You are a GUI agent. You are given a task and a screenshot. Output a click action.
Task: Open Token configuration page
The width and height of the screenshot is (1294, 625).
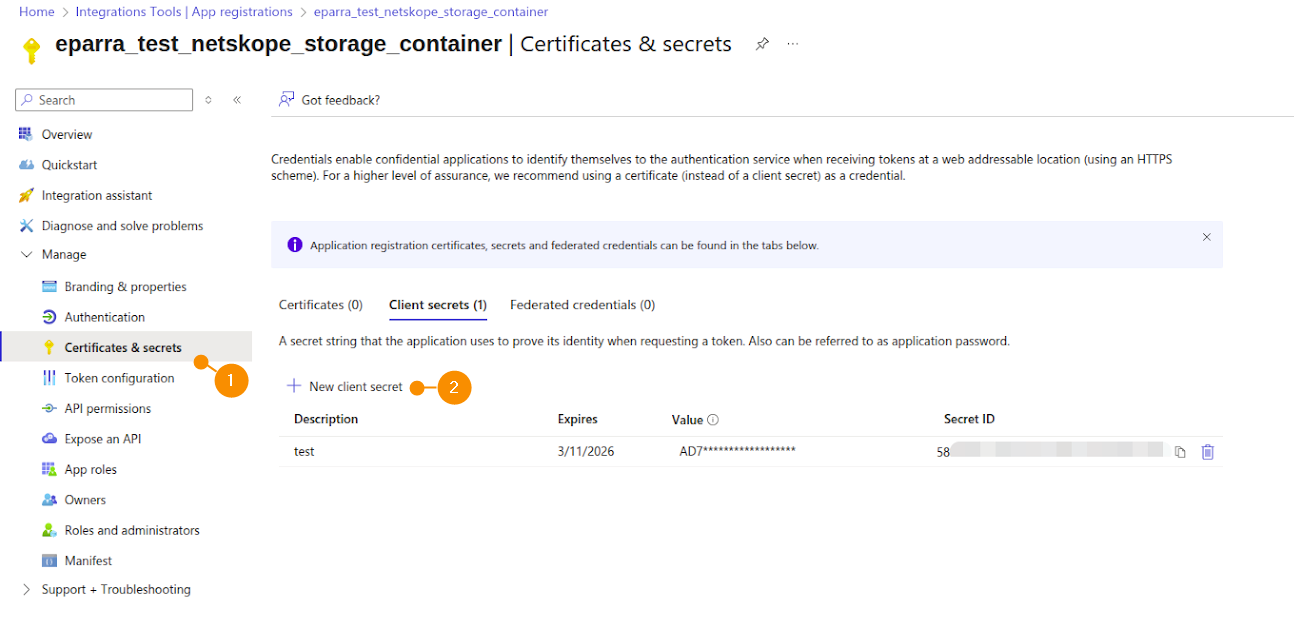[119, 378]
